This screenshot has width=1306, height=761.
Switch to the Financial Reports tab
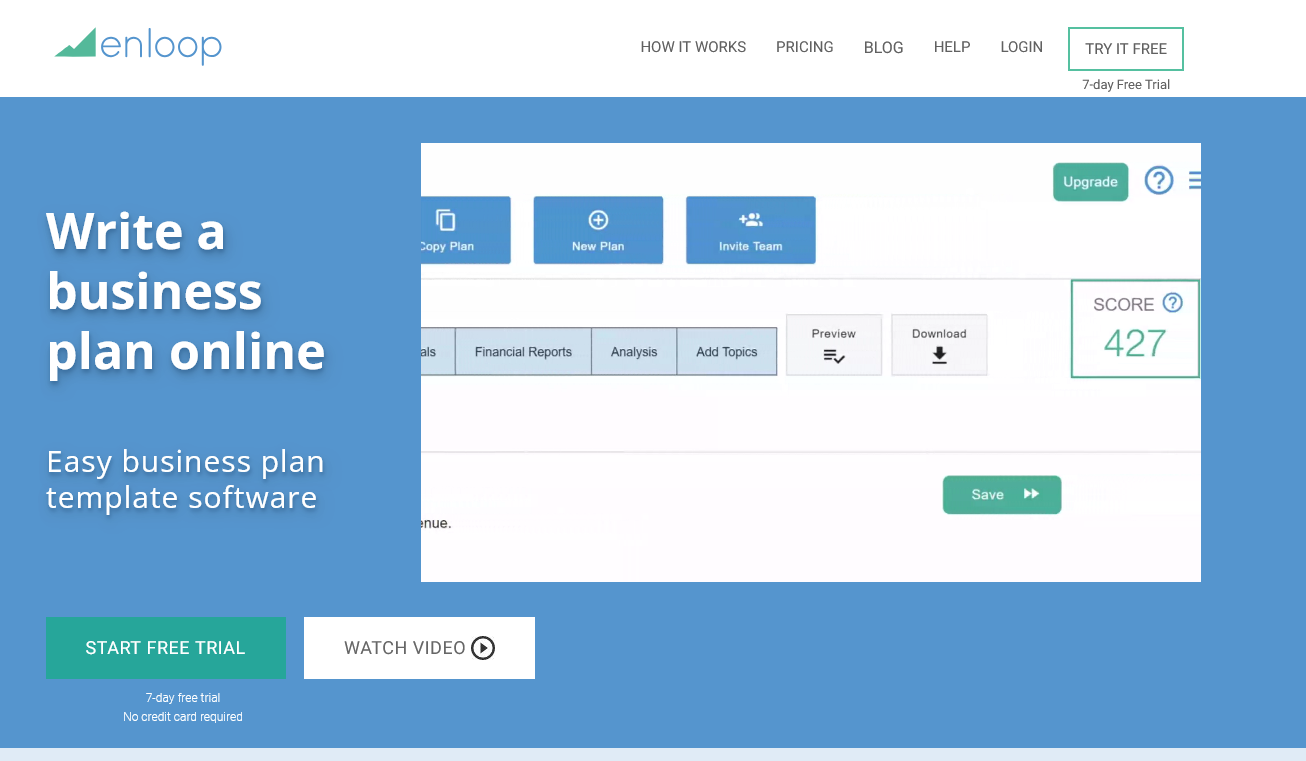pyautogui.click(x=523, y=352)
